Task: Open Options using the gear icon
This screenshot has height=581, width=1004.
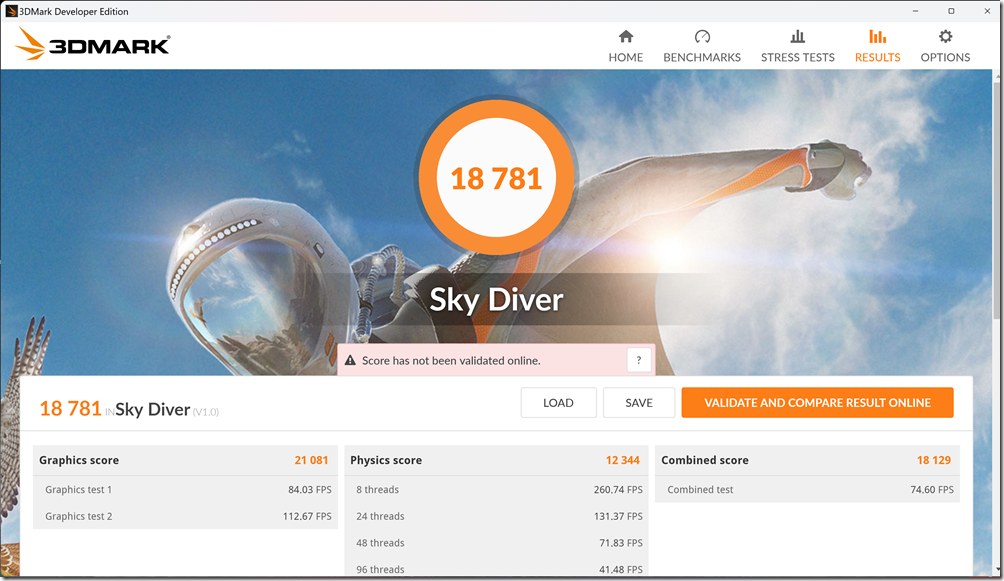Action: [944, 35]
